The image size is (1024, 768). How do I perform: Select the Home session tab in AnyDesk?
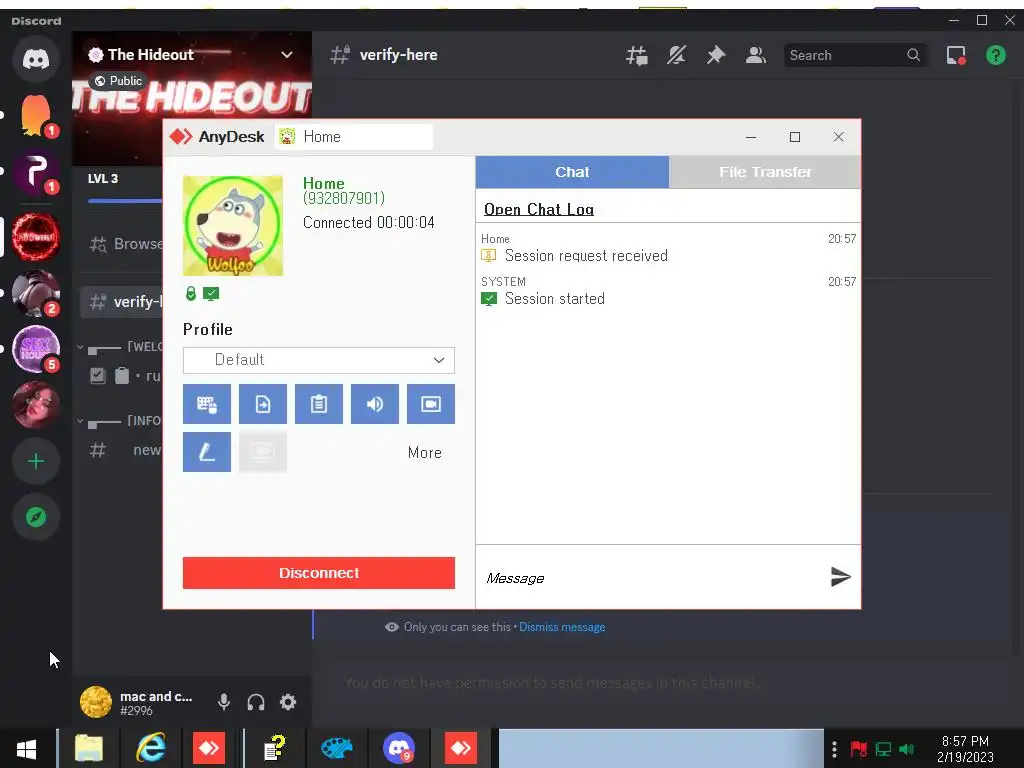[x=354, y=136]
